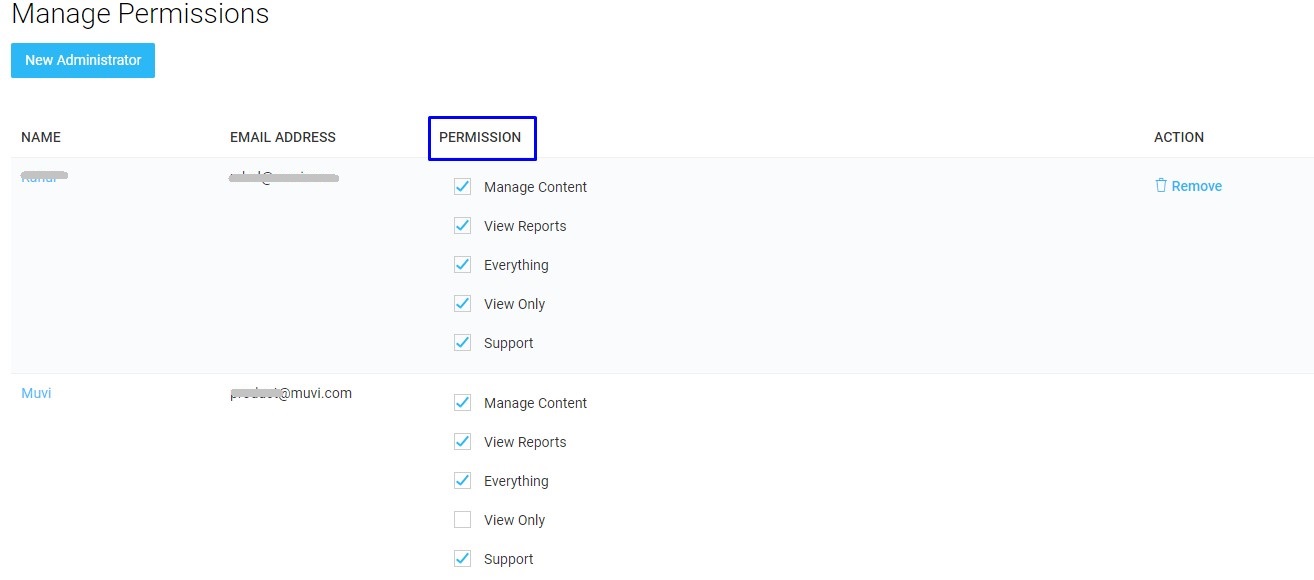Click the Manage Permissions page heading

click(x=140, y=15)
